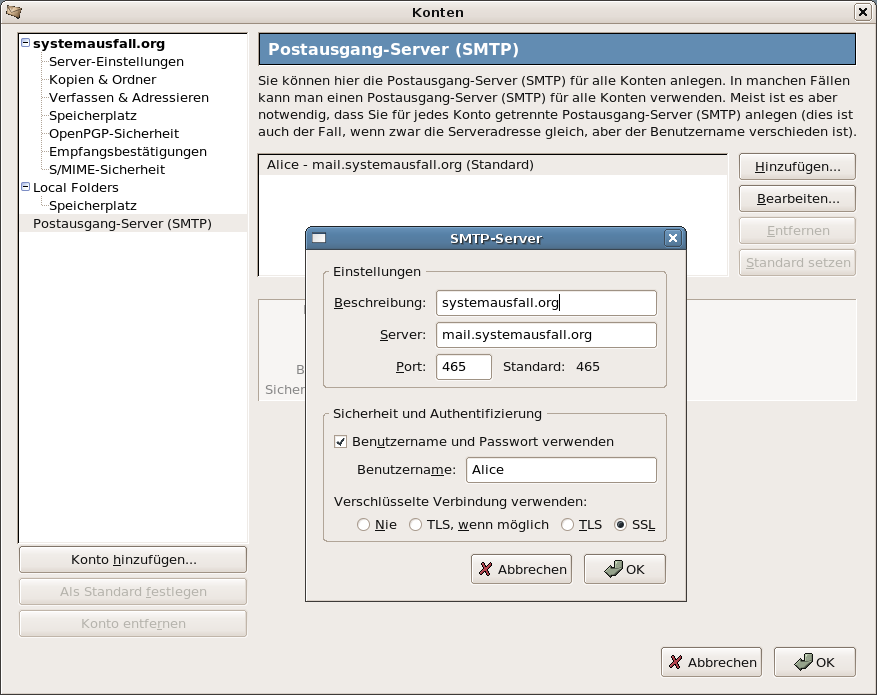Open OpenPGP-Sicherheit settings

point(114,134)
